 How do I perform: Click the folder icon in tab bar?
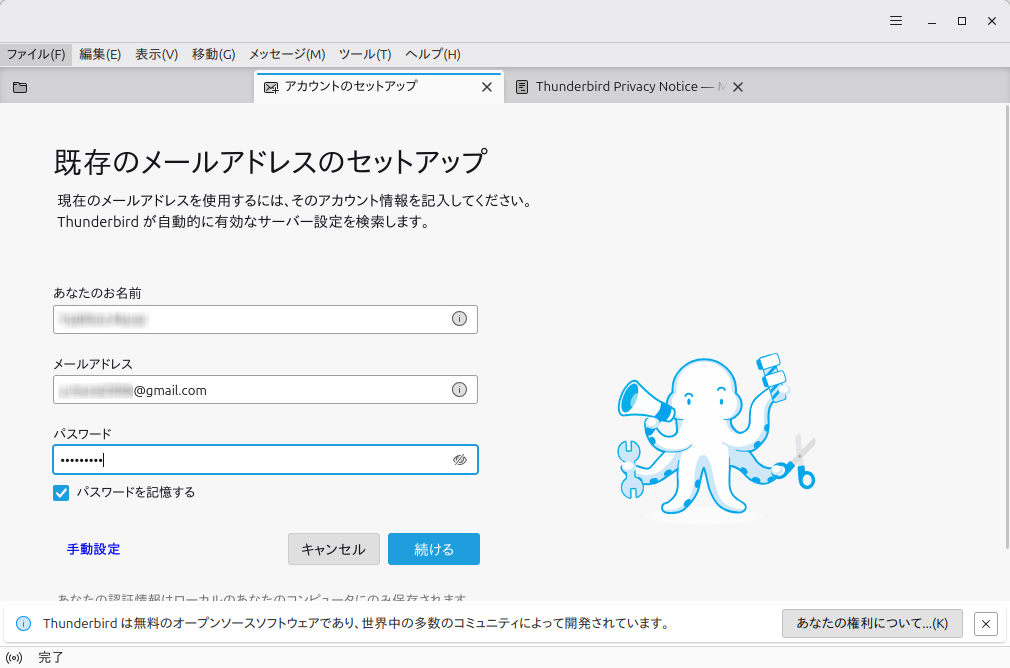(20, 87)
